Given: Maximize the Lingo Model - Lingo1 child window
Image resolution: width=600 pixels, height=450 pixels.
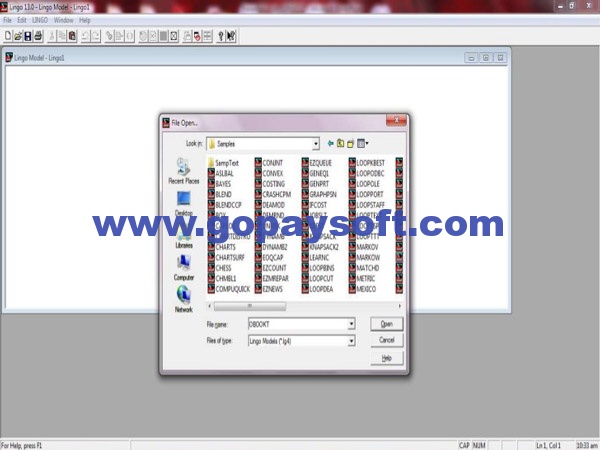Looking at the screenshot, I should click(486, 58).
